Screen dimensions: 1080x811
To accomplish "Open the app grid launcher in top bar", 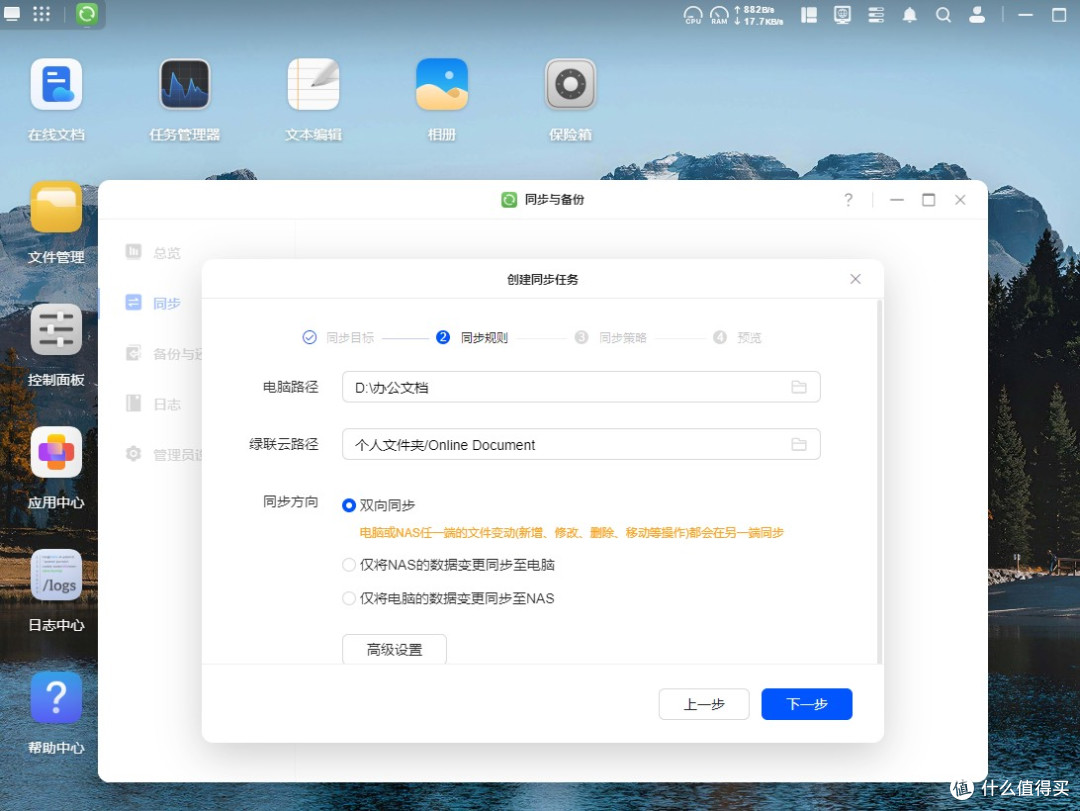I will [41, 14].
